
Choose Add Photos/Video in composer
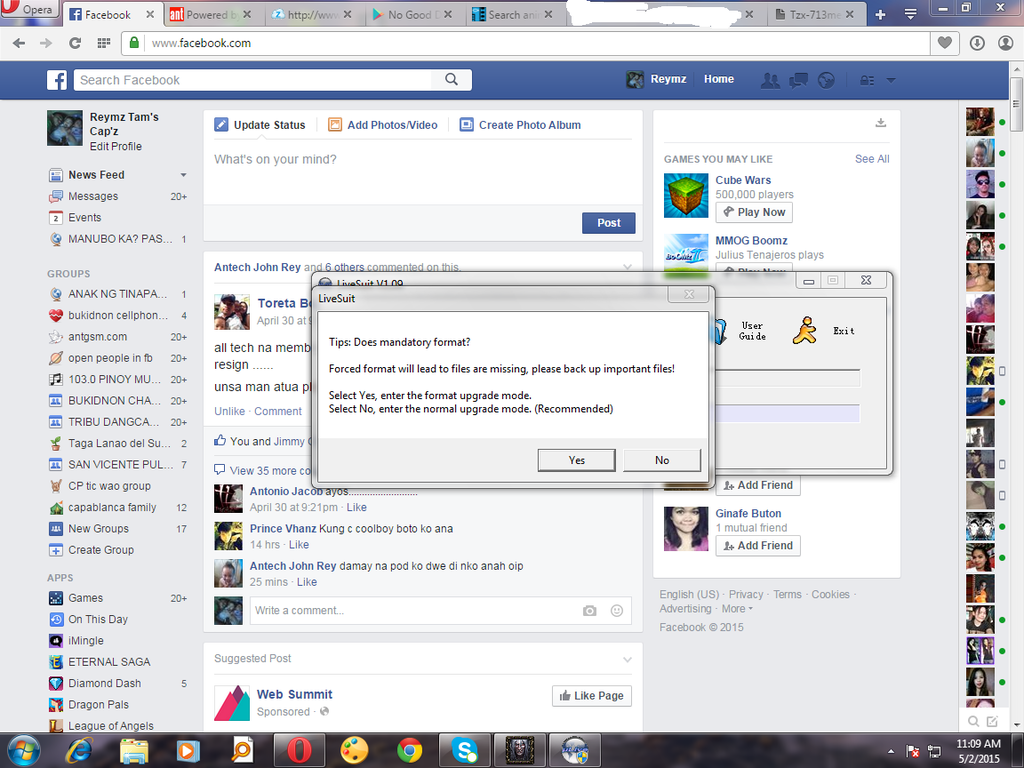tap(383, 125)
